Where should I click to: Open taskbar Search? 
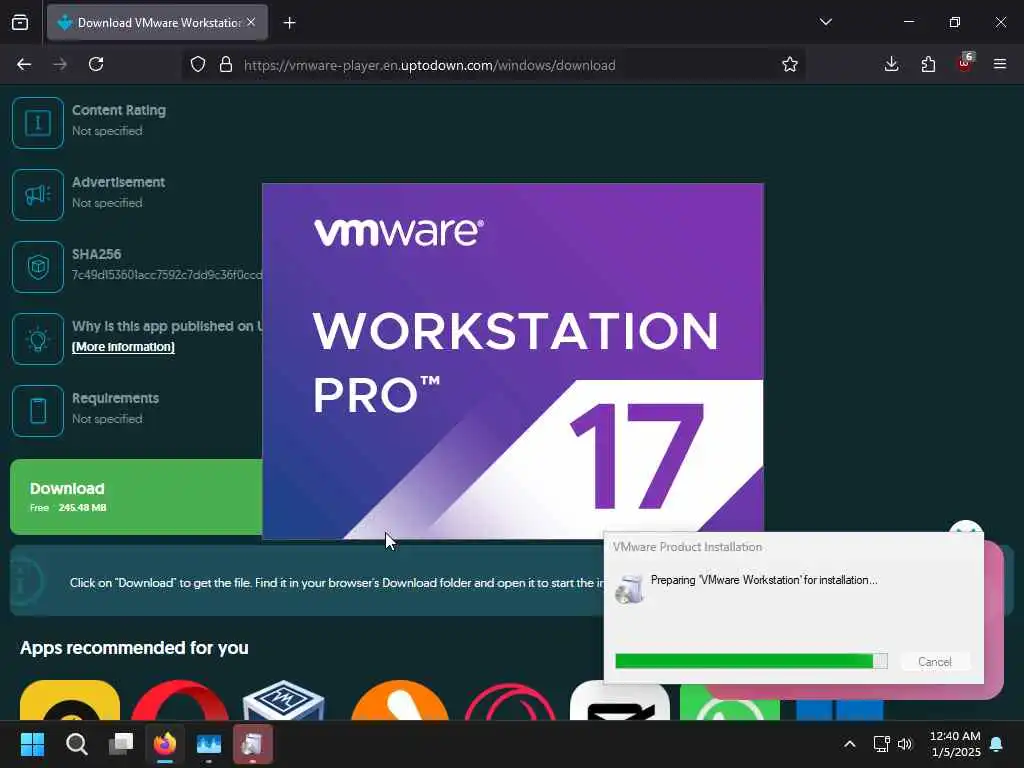point(76,744)
